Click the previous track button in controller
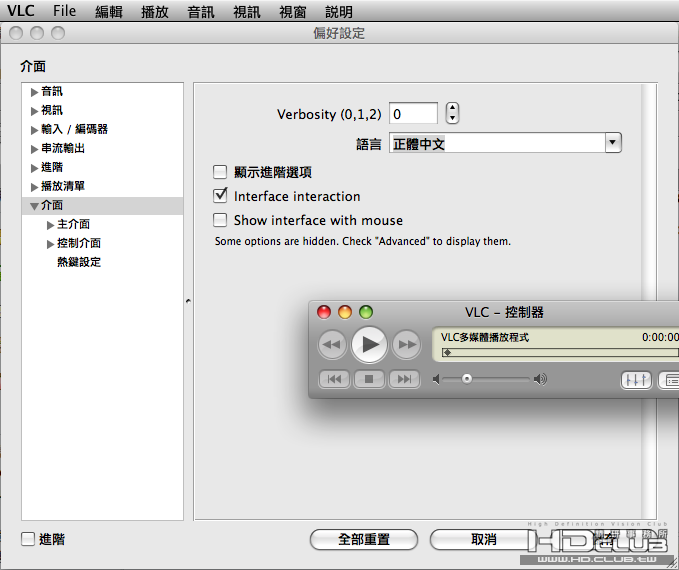679x570 pixels. coord(334,379)
